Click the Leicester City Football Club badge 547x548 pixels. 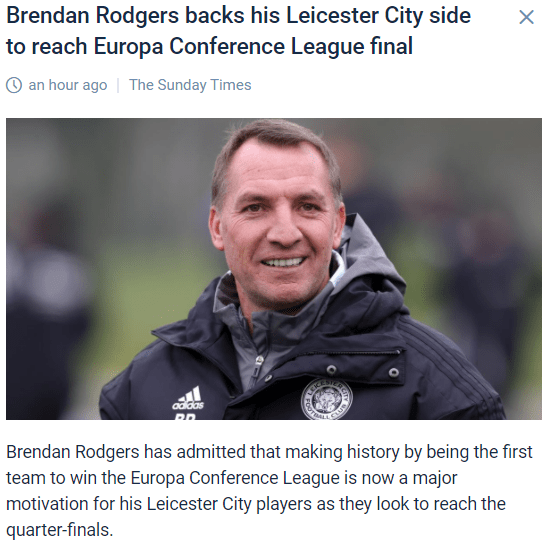pos(327,399)
